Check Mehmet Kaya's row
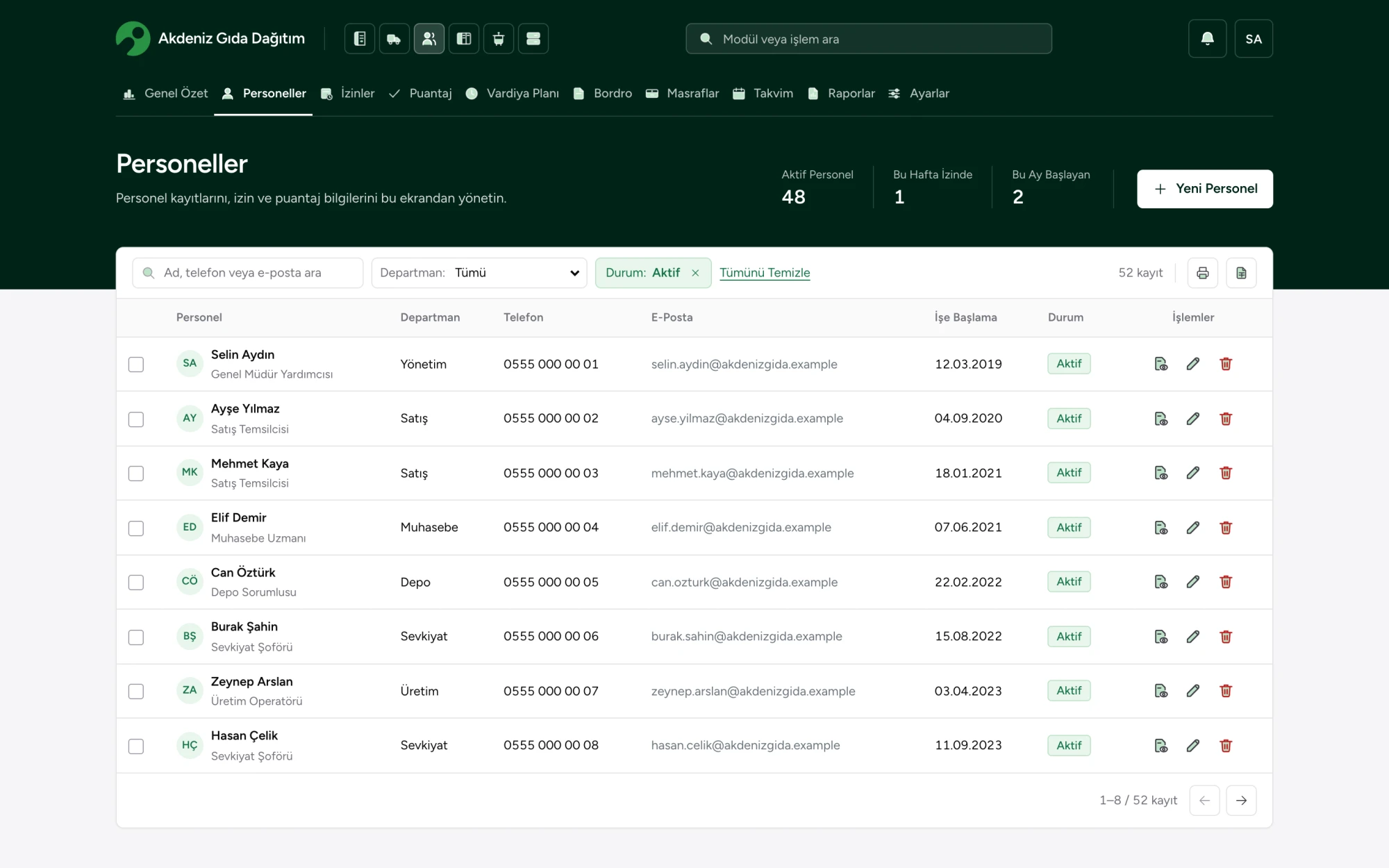 [x=136, y=474]
